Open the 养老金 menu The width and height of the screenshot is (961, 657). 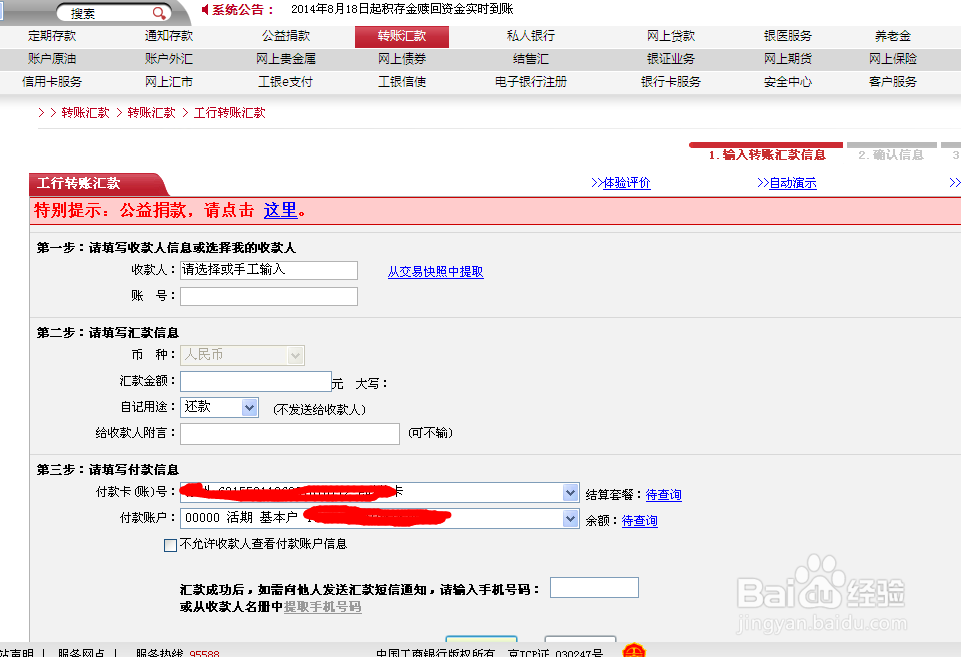coord(892,36)
